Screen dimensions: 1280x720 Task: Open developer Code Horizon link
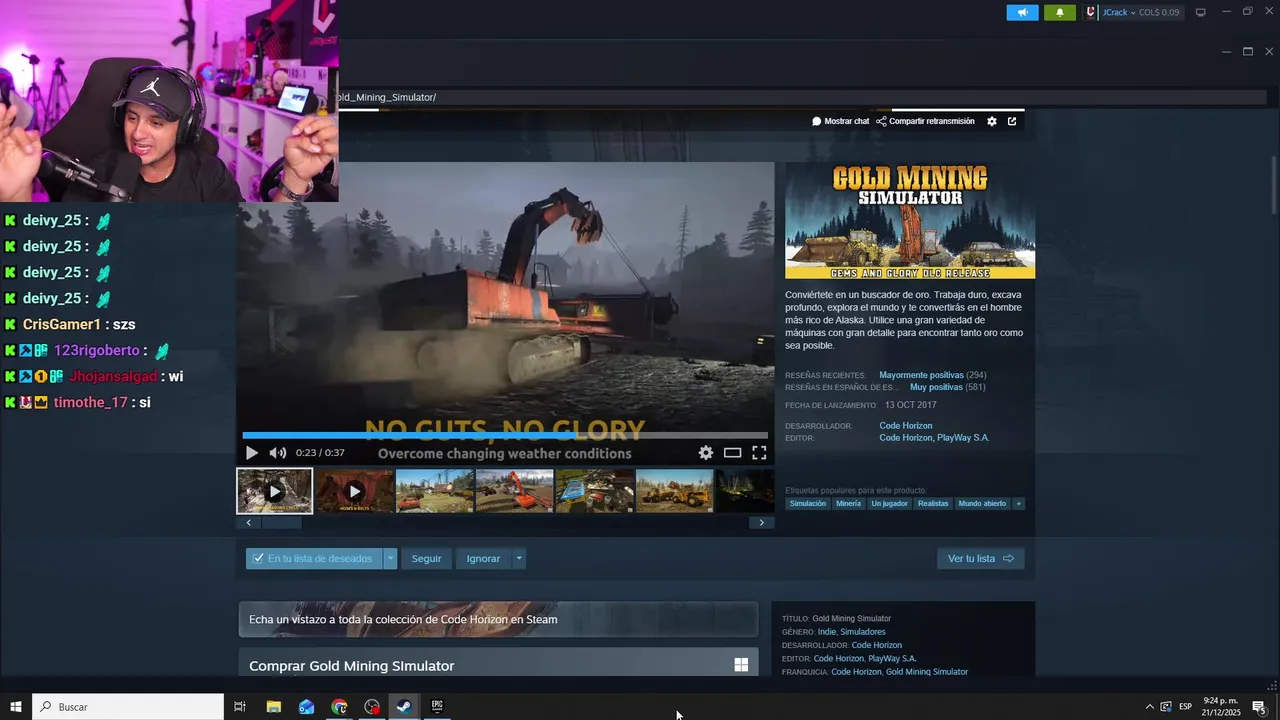pos(906,426)
